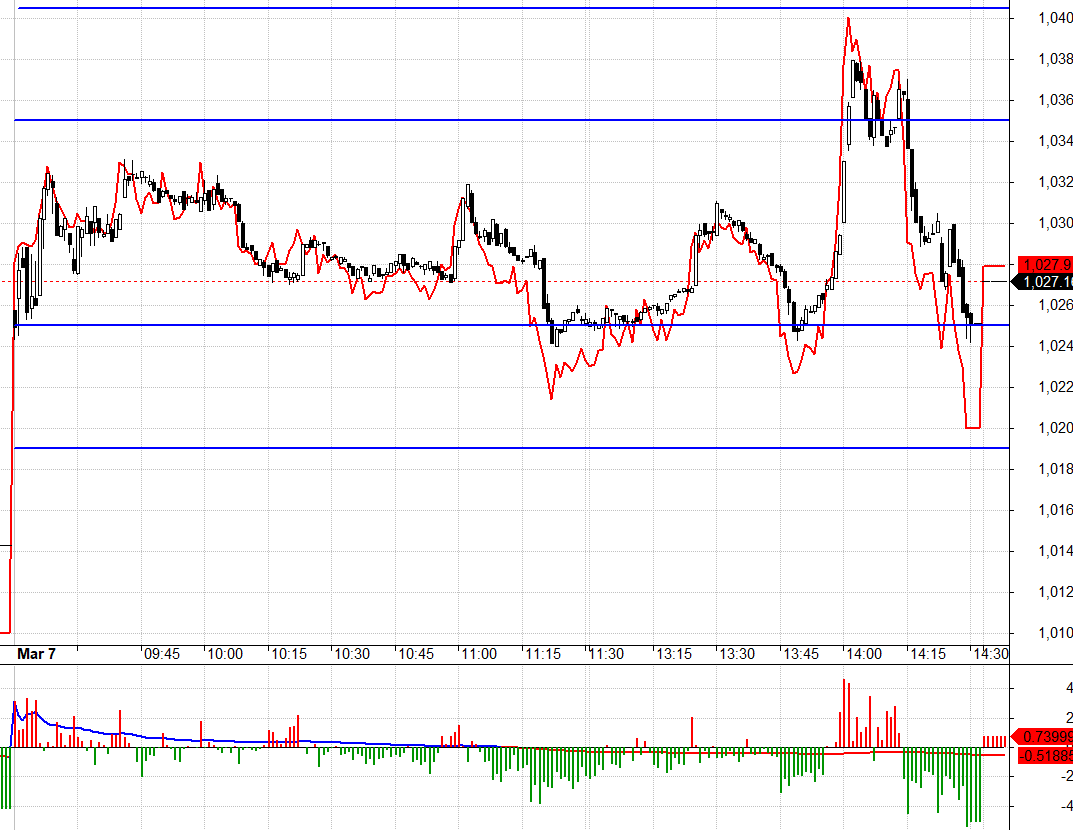Select the 0.5188 indicator value tag
1073x830 pixels.
point(1045,755)
